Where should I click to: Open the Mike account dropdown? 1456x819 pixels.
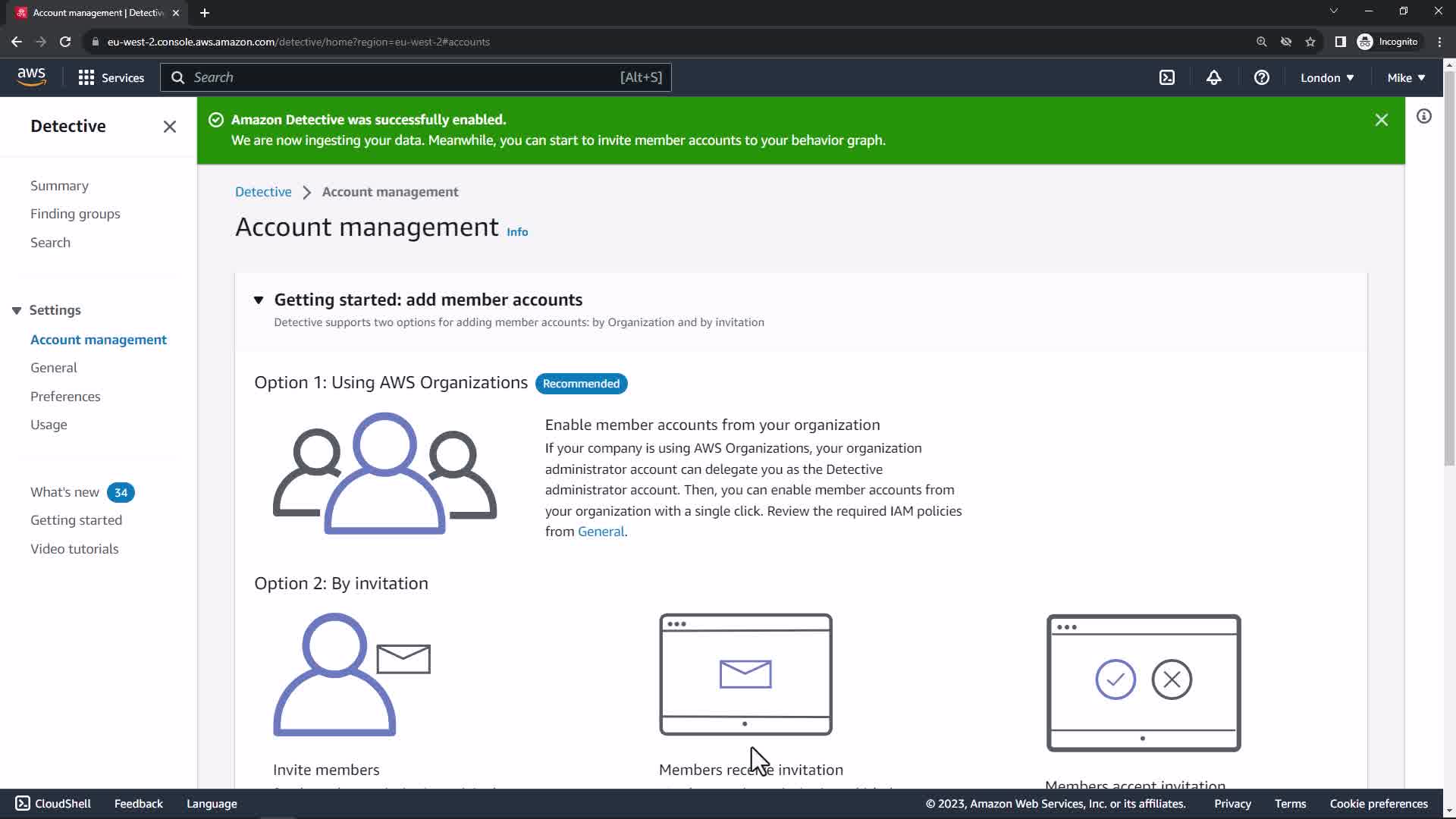(1406, 77)
